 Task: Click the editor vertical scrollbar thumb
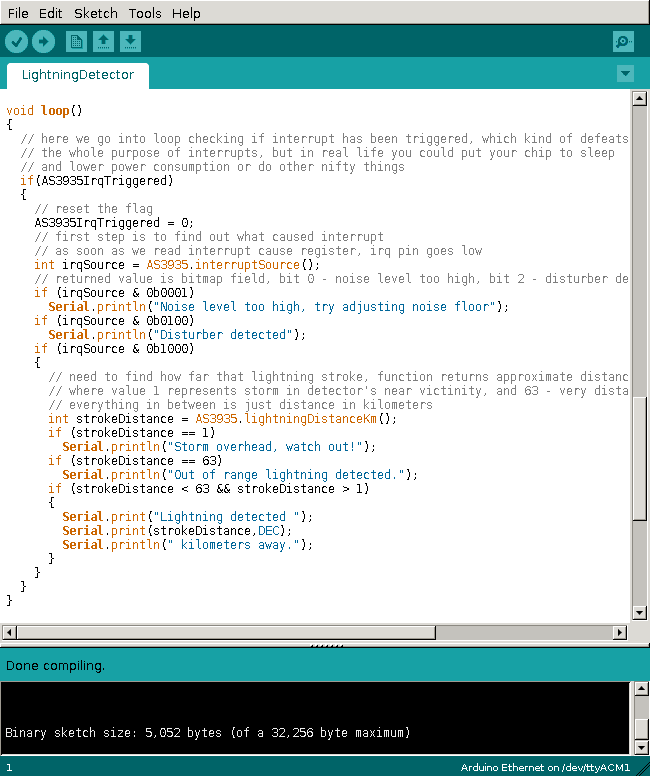click(x=640, y=458)
